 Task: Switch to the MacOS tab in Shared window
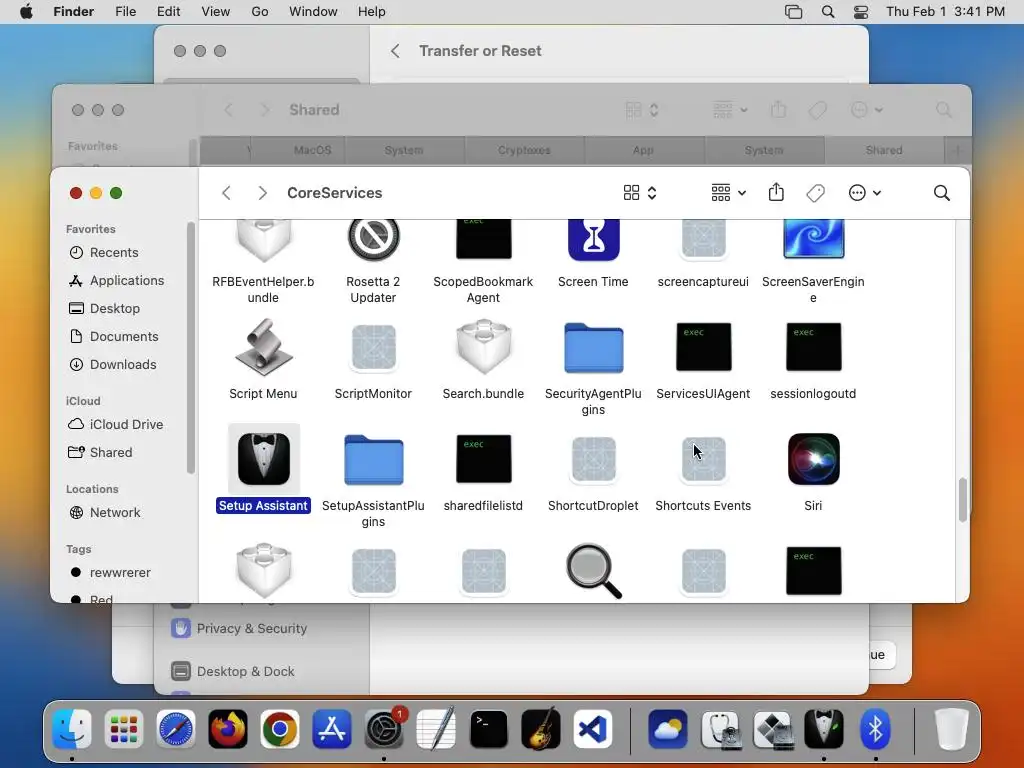click(x=298, y=150)
